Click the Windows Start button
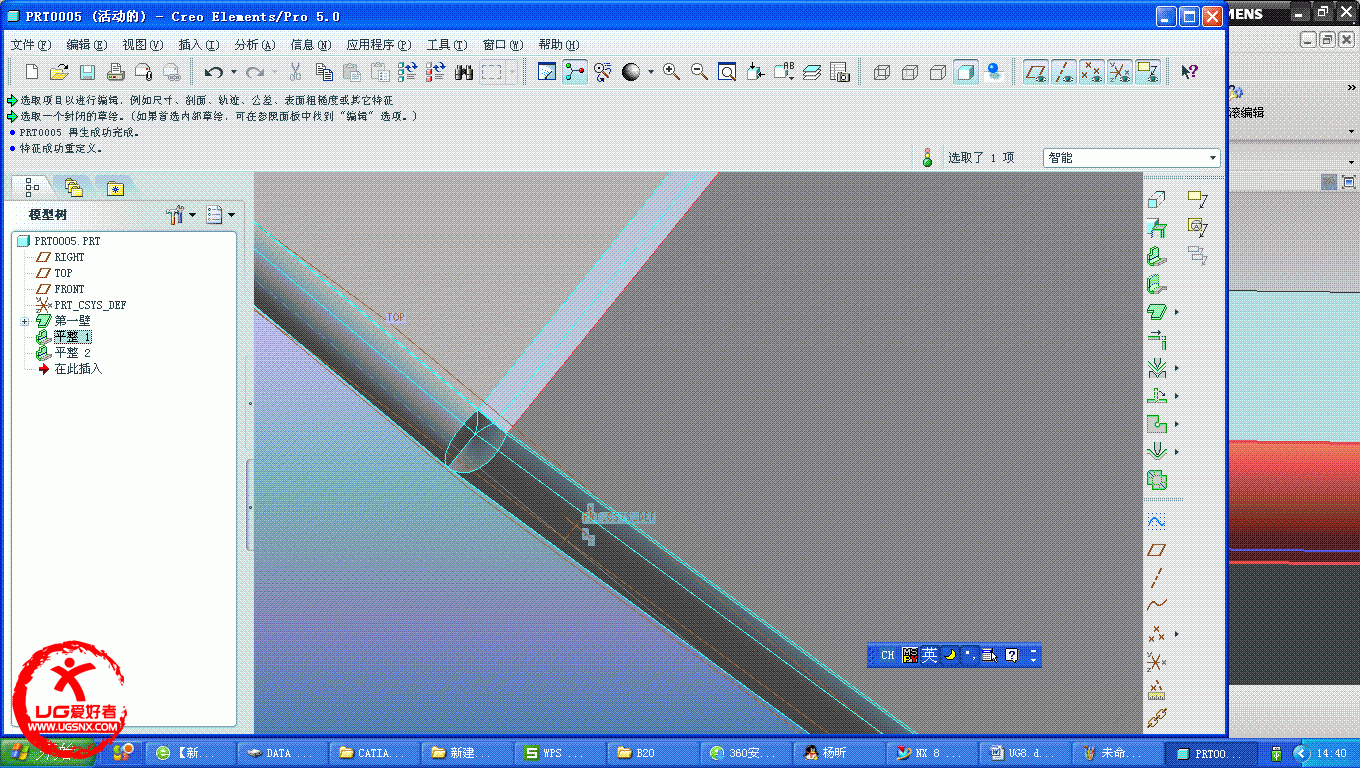Screen dimensions: 1360x768 [49, 753]
